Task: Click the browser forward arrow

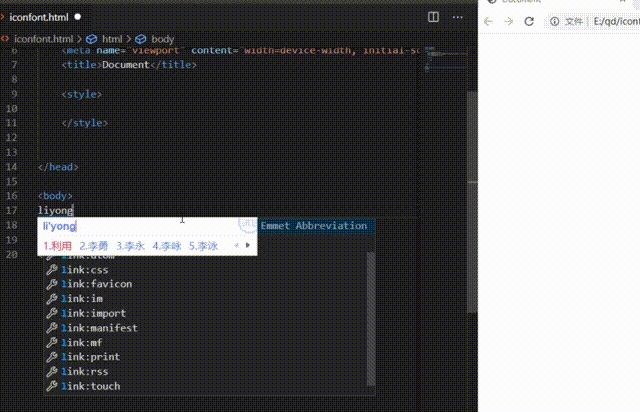Action: click(509, 21)
